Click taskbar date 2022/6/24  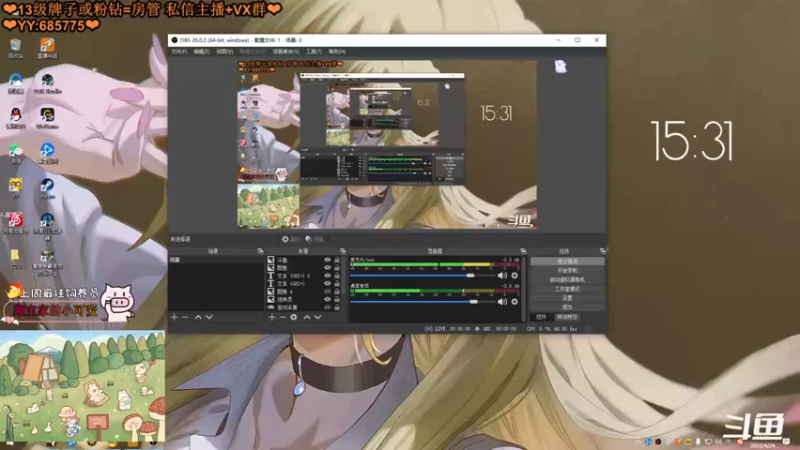(x=762, y=446)
